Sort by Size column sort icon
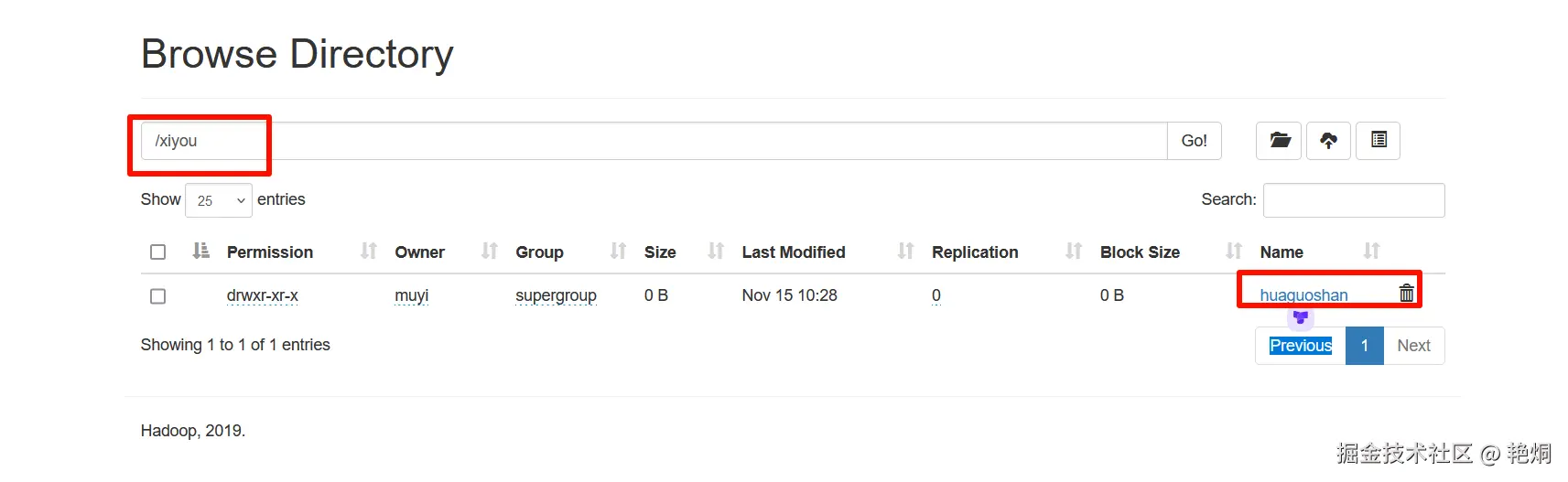Viewport: 1568px width, 482px height. 716,252
